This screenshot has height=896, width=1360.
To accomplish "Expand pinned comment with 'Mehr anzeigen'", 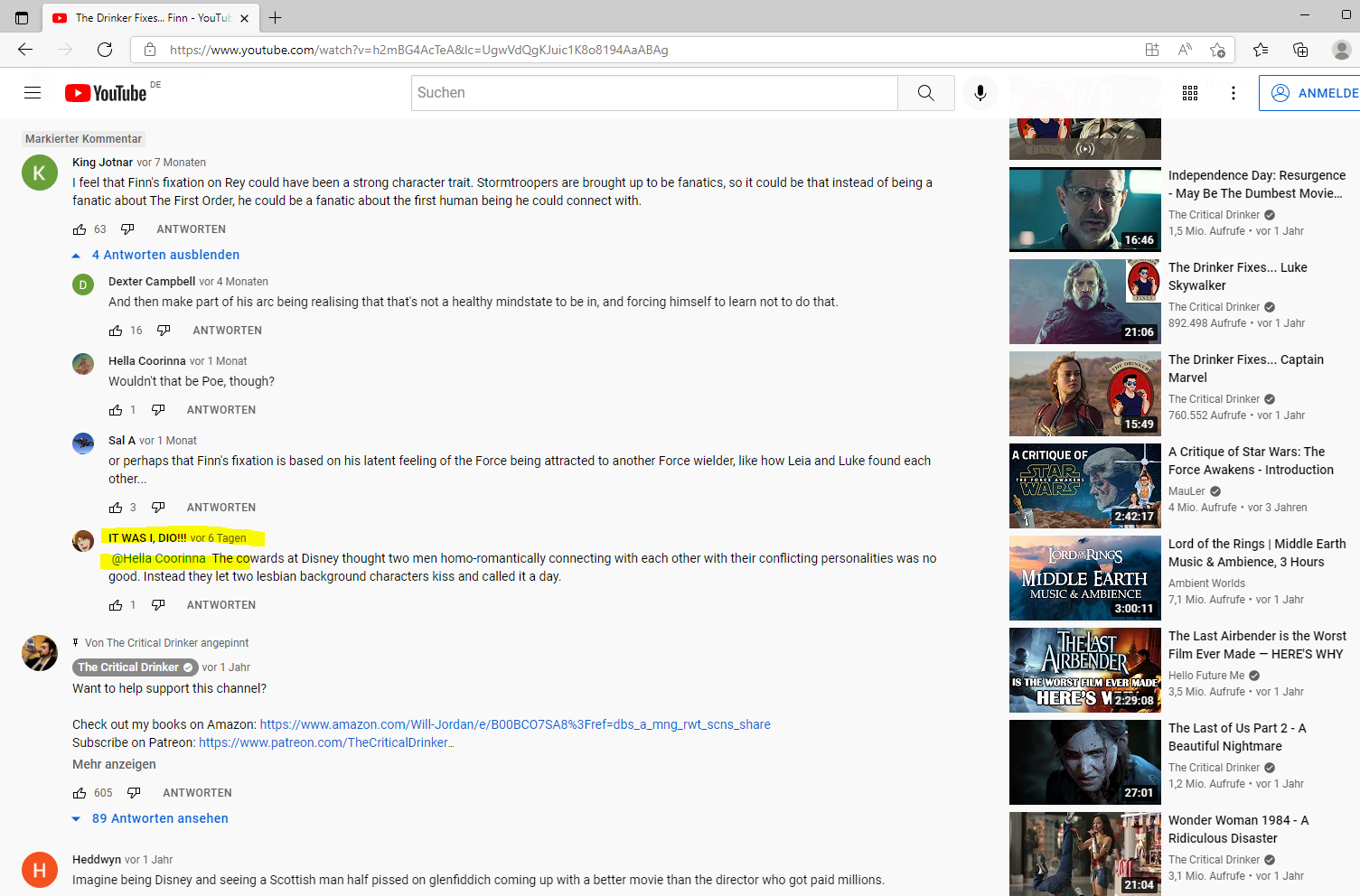I will 114,764.
